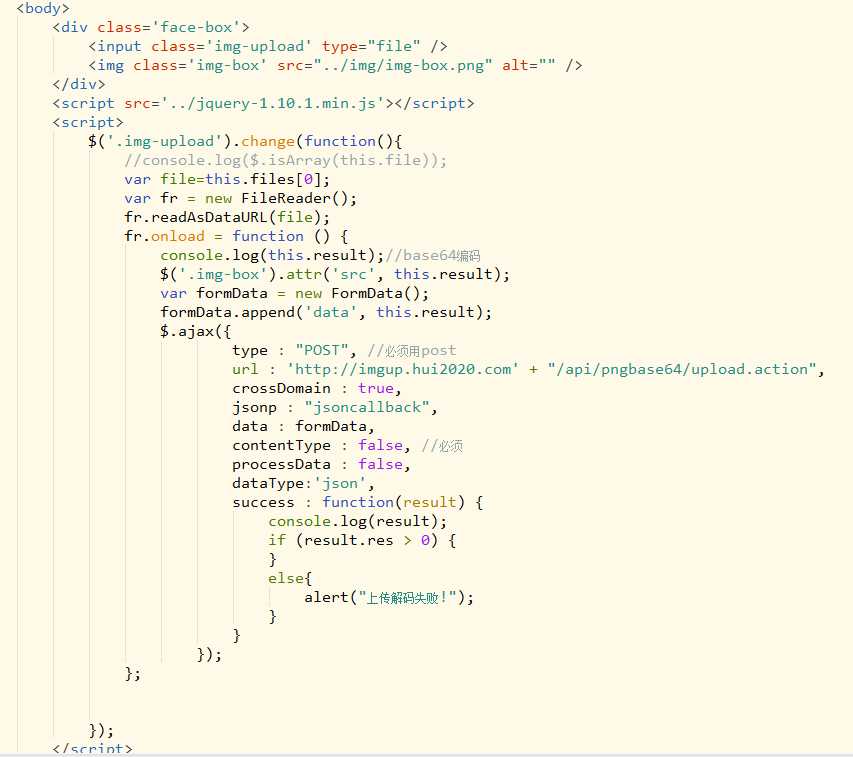Click the img-box.png src attribute
Viewport: 853px width, 757px height.
pos(384,65)
